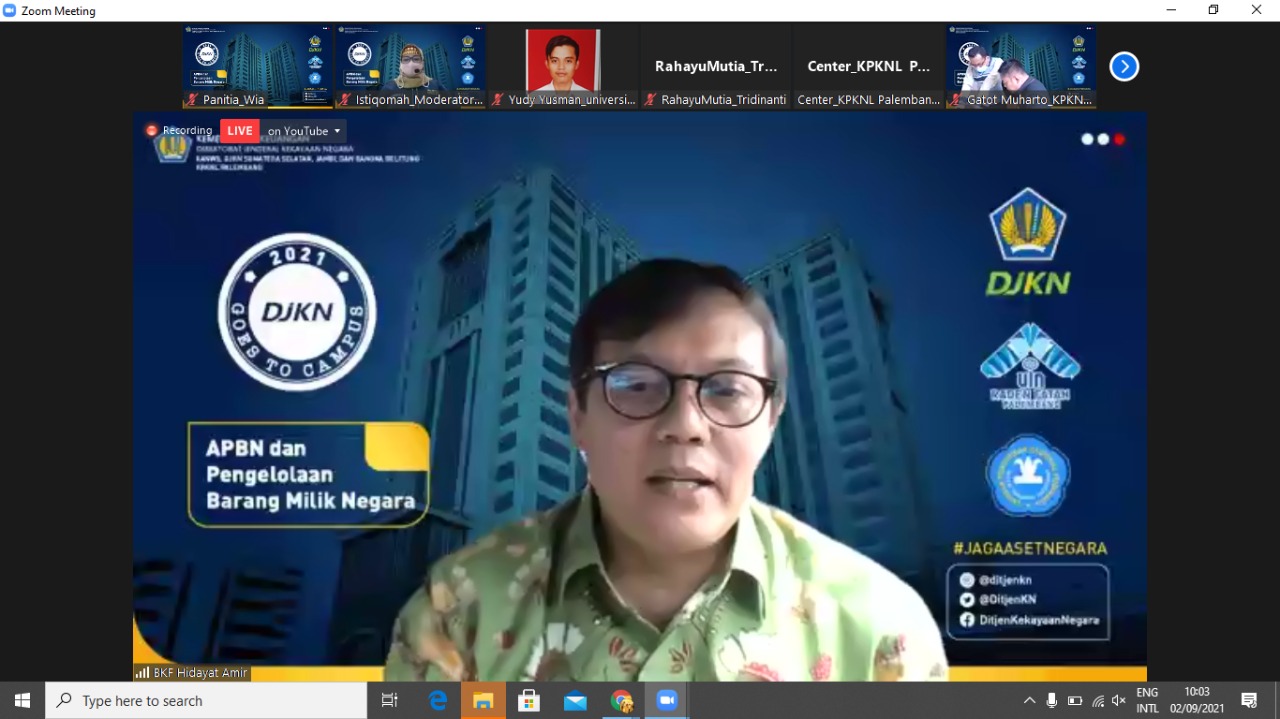The width and height of the screenshot is (1280, 719).
Task: Open the Microsoft Store icon
Action: (529, 700)
